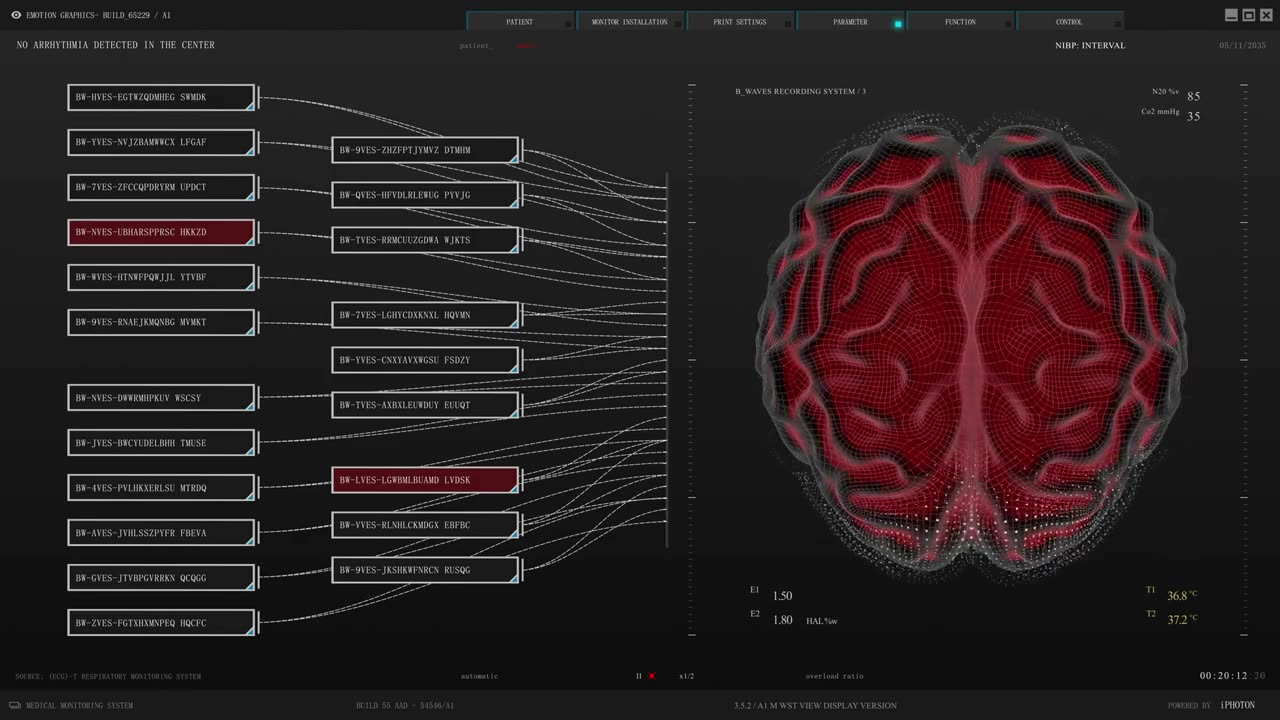Click 'B_WAVES RECORDING SYSTEM / 3' heading
1280x720 pixels.
click(x=800, y=91)
